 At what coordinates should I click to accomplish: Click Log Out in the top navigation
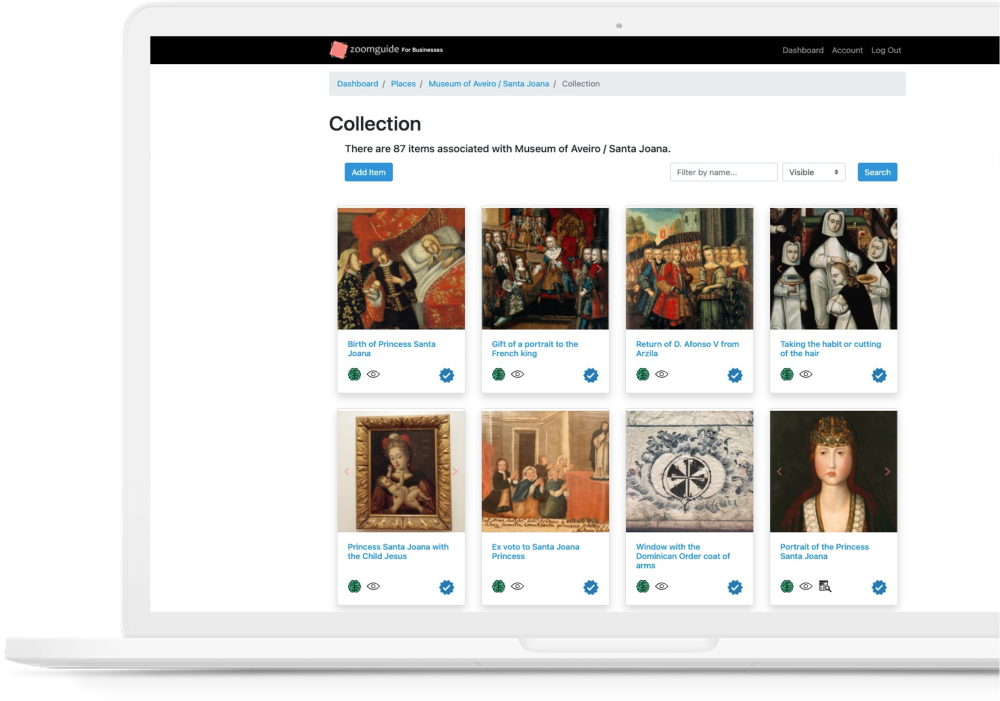886,50
